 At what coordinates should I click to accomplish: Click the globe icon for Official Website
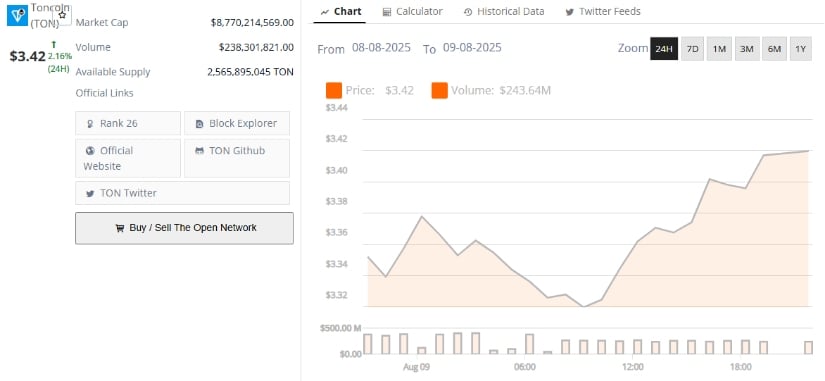tap(90, 151)
